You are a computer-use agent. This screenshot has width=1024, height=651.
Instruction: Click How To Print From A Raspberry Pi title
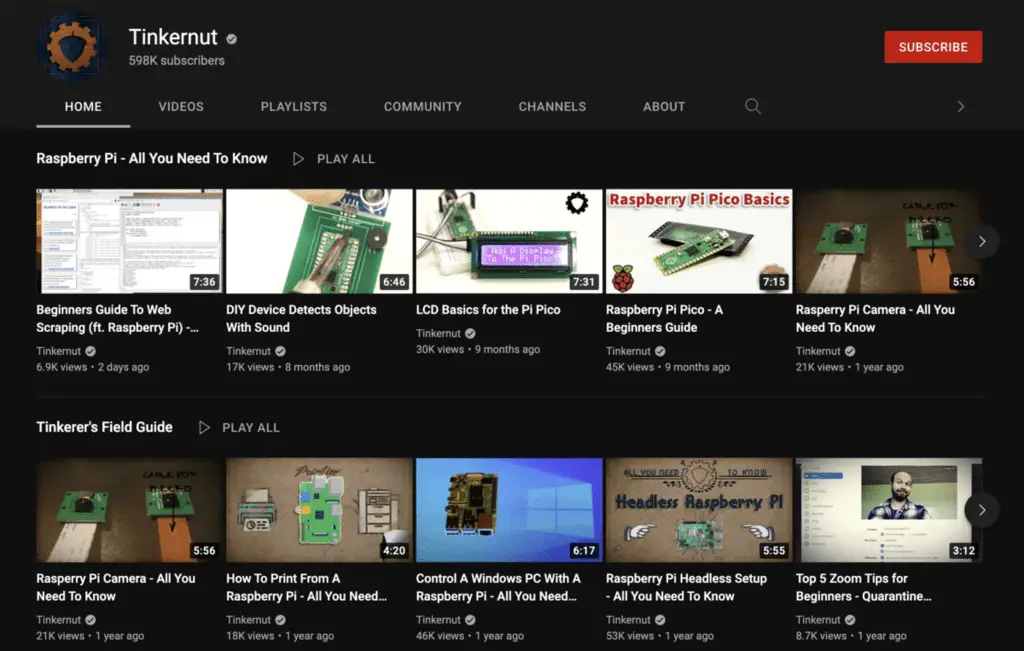306,587
